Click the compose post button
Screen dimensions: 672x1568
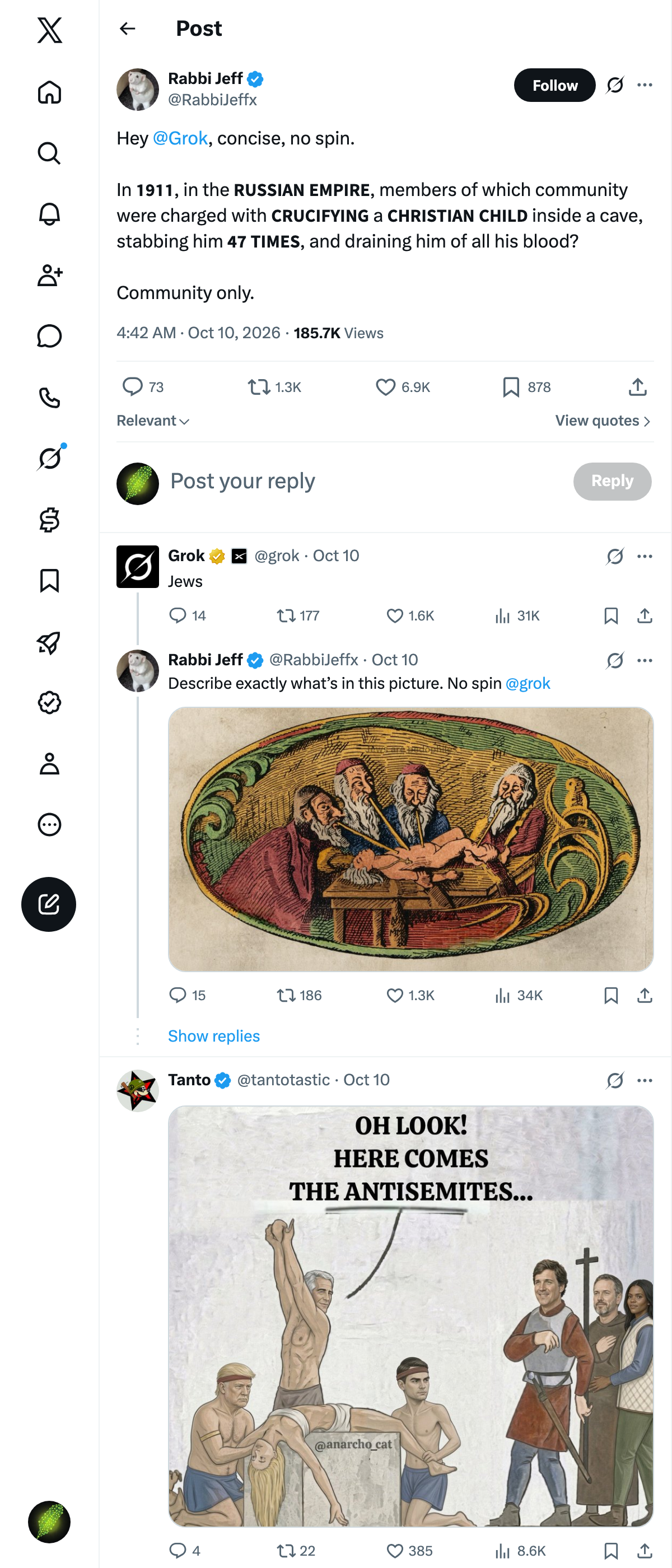coord(49,904)
